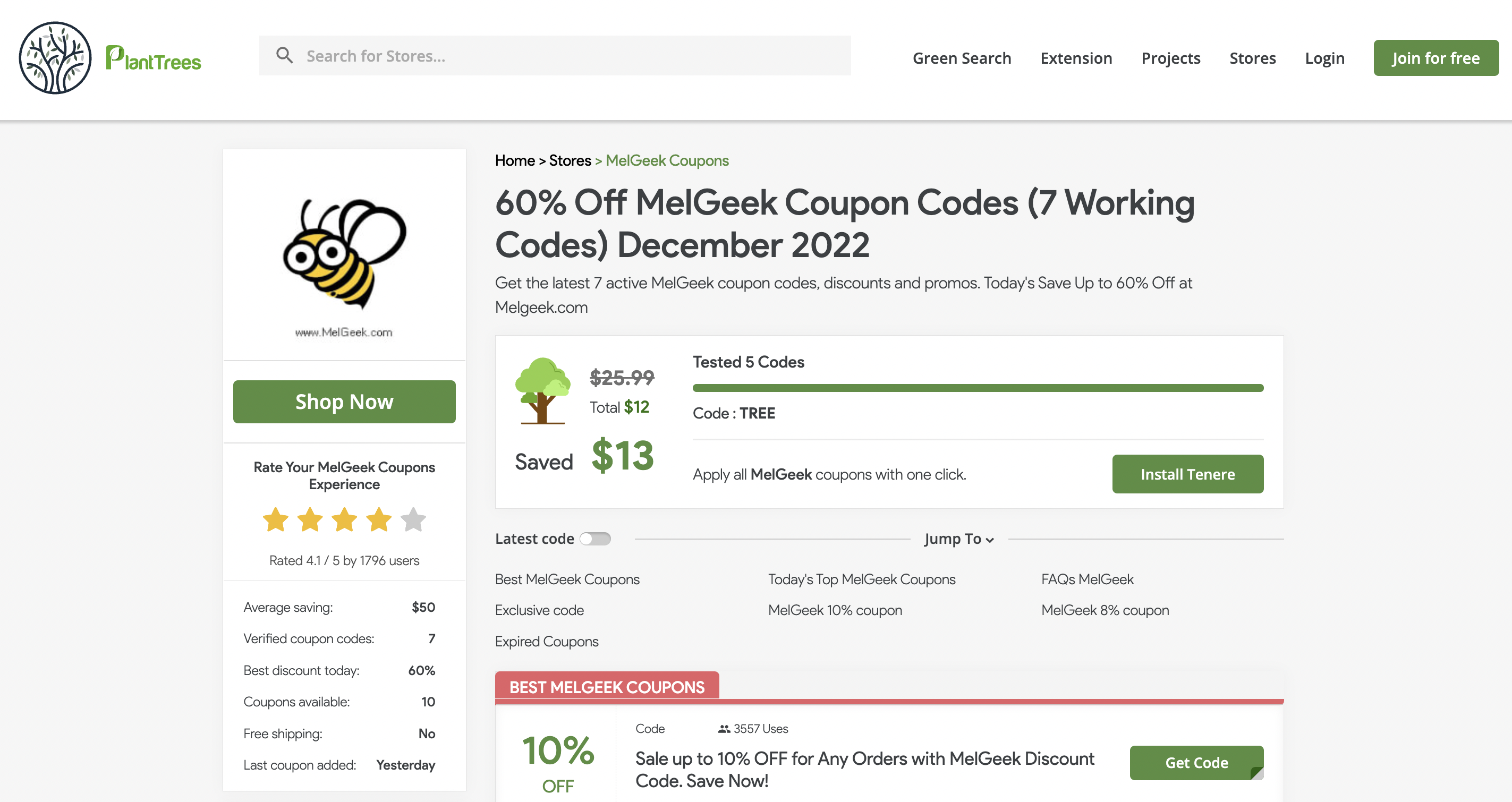This screenshot has height=802, width=1512.
Task: Click the users icon beside 3557 Uses
Action: click(x=724, y=729)
